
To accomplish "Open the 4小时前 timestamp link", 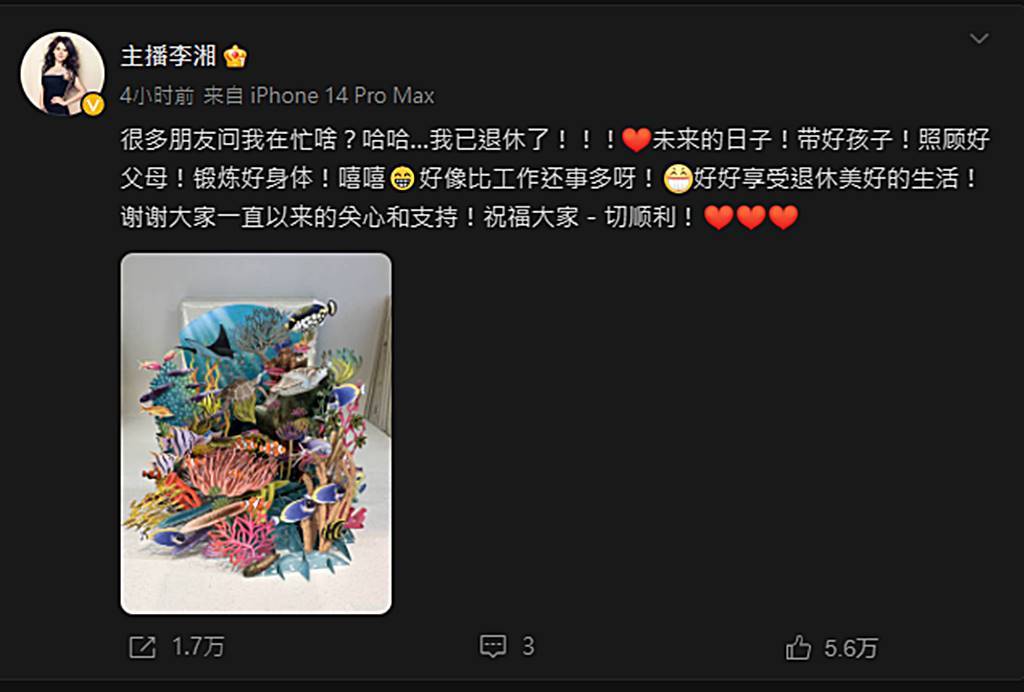I will click(x=157, y=96).
